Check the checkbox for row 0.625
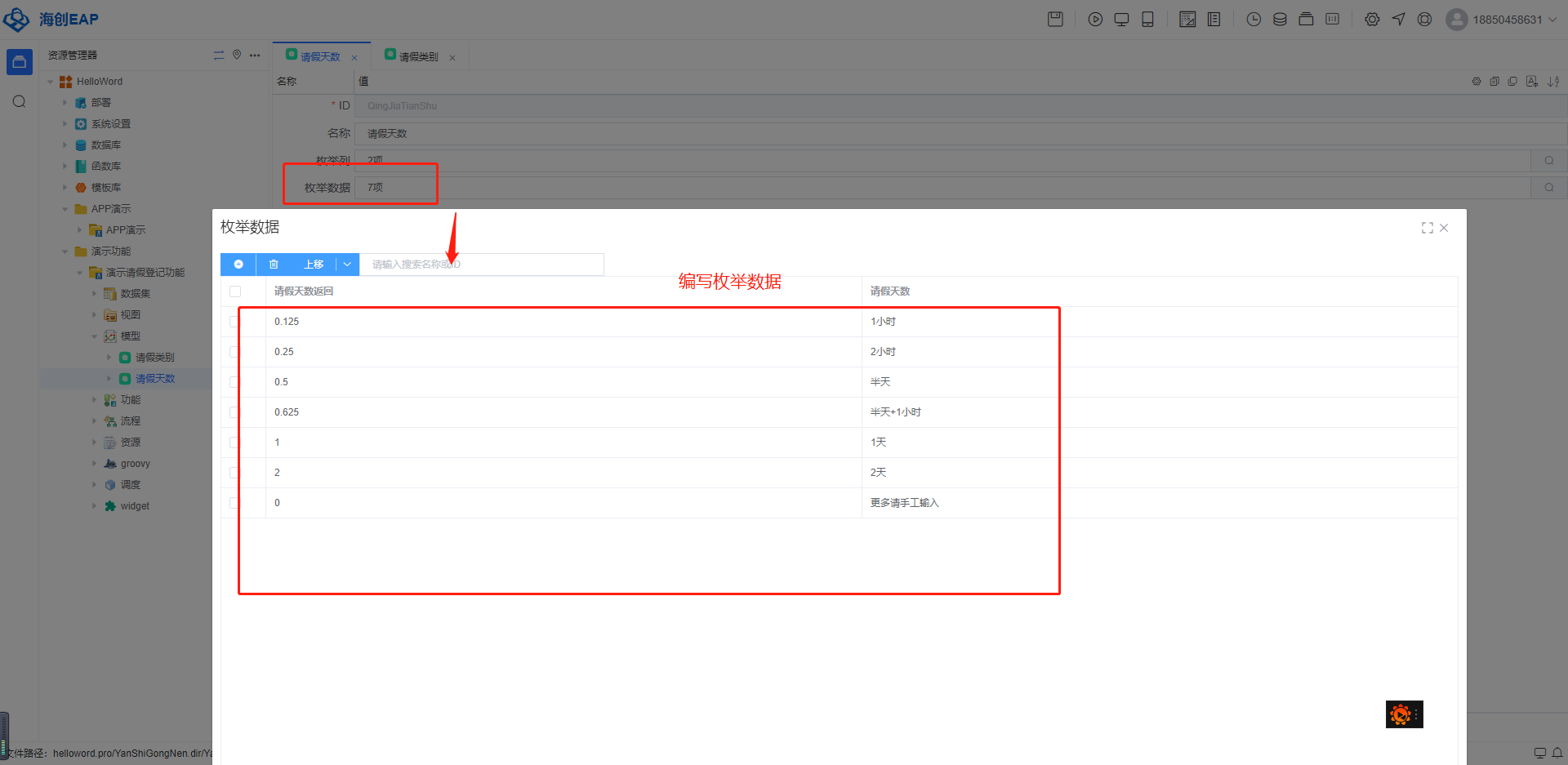Viewport: 1568px width, 765px height. pyautogui.click(x=235, y=412)
